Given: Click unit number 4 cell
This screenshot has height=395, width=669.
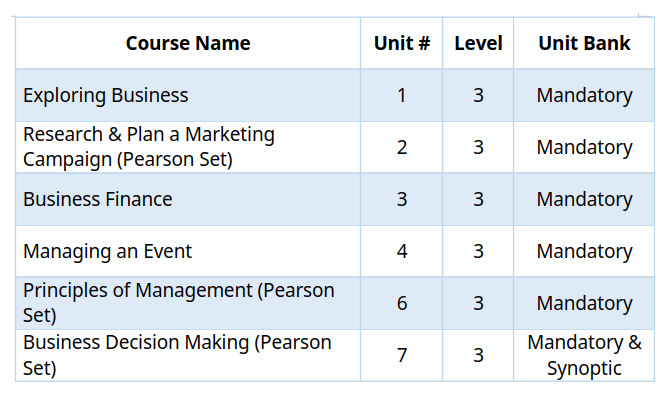Looking at the screenshot, I should pyautogui.click(x=401, y=251).
